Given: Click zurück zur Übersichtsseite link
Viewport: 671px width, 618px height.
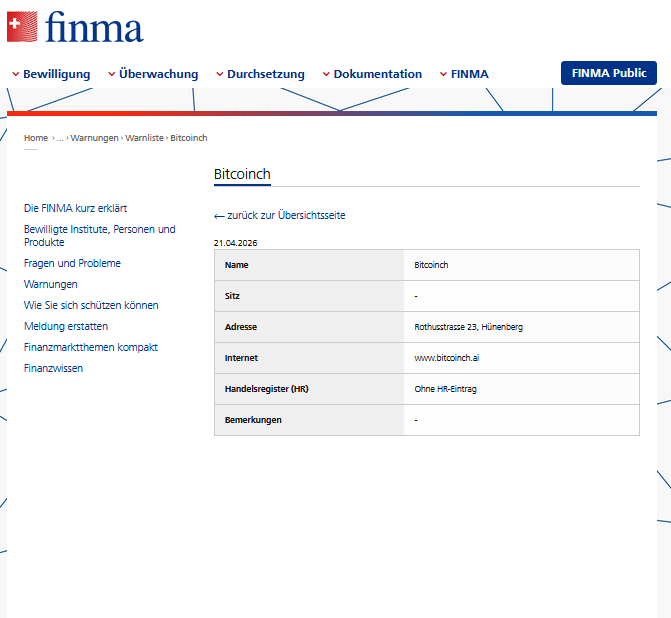Looking at the screenshot, I should (x=286, y=215).
